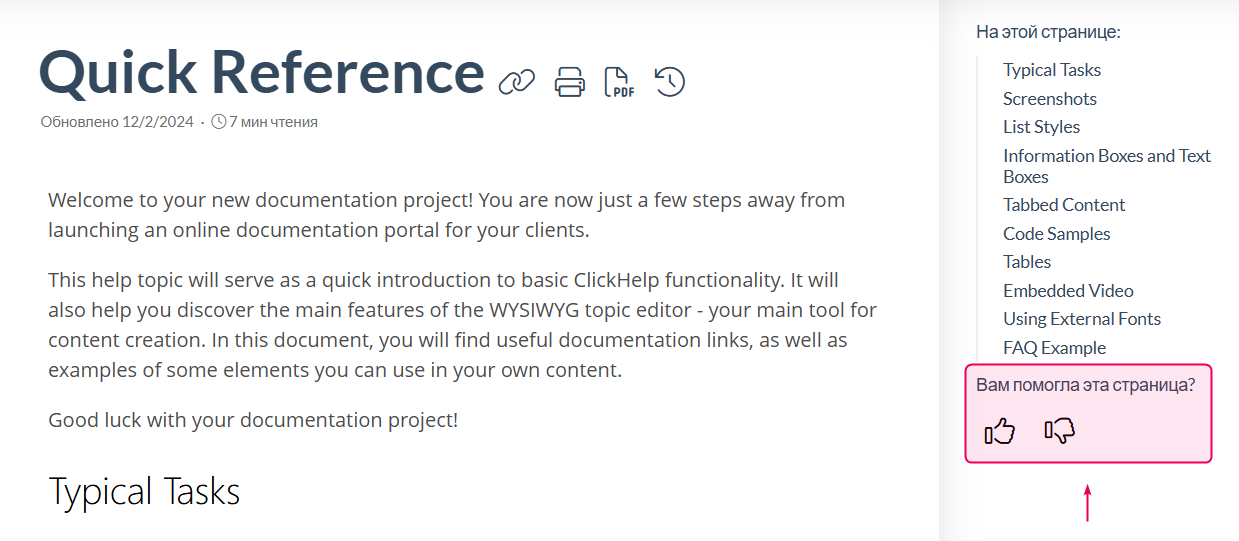Open the Embedded Video section link

pos(1068,291)
